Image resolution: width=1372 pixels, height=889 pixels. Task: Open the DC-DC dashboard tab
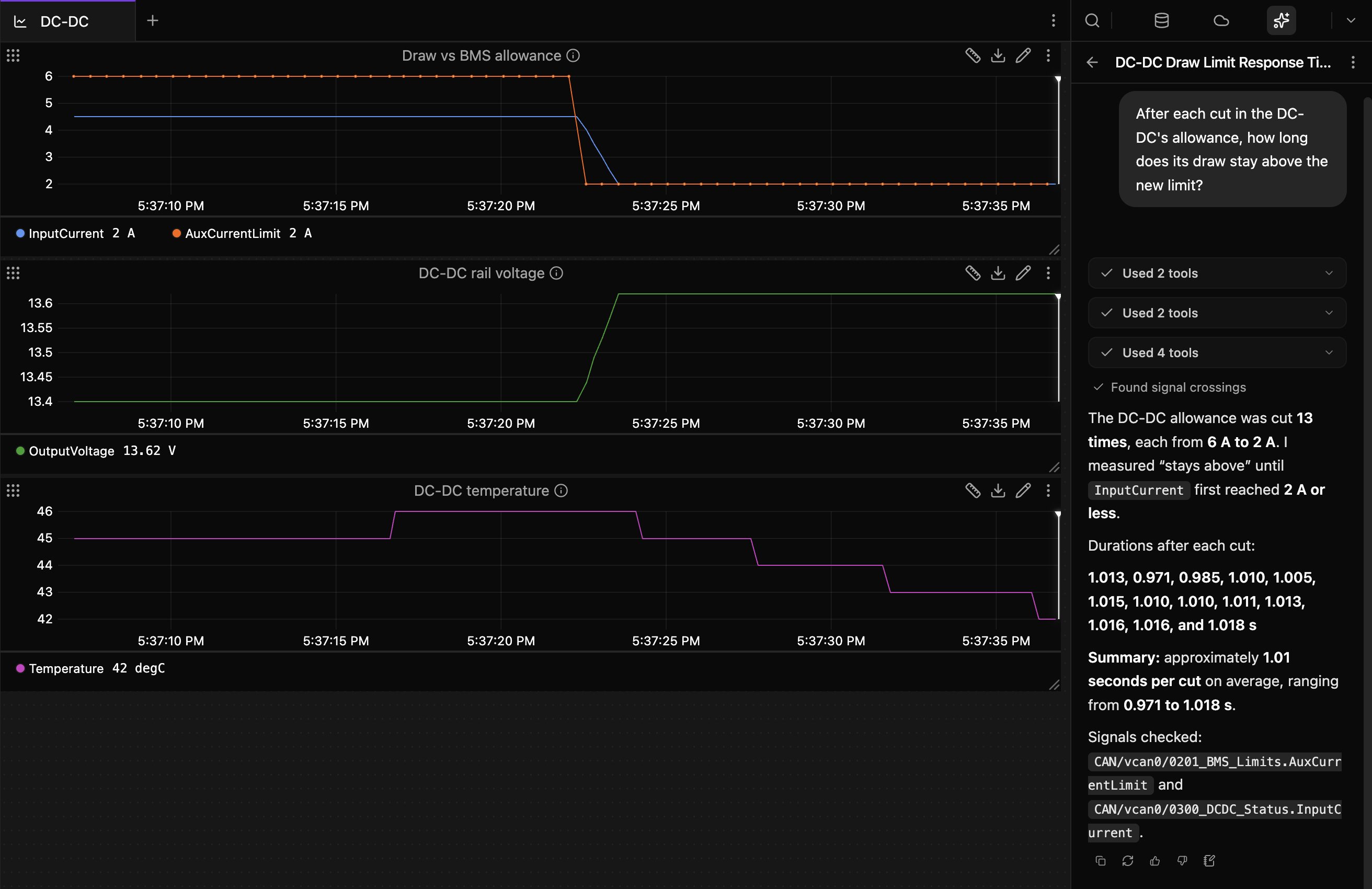[67, 21]
